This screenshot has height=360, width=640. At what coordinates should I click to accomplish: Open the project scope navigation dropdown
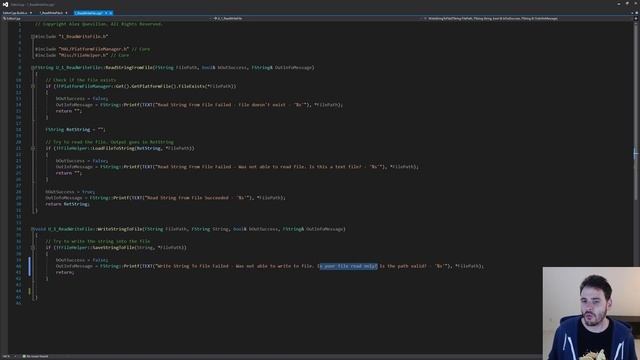click(106, 18)
